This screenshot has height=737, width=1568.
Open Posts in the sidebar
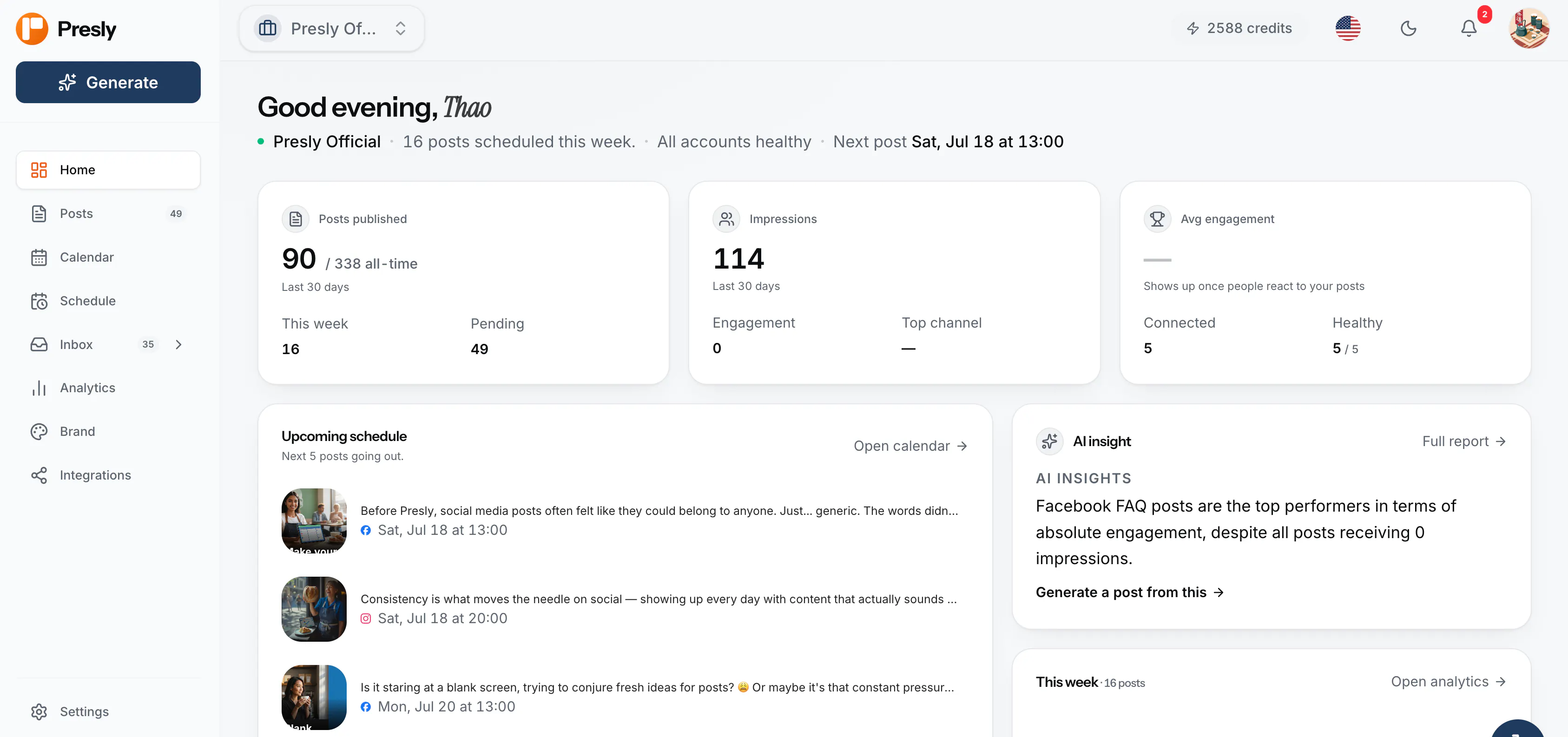tap(108, 214)
